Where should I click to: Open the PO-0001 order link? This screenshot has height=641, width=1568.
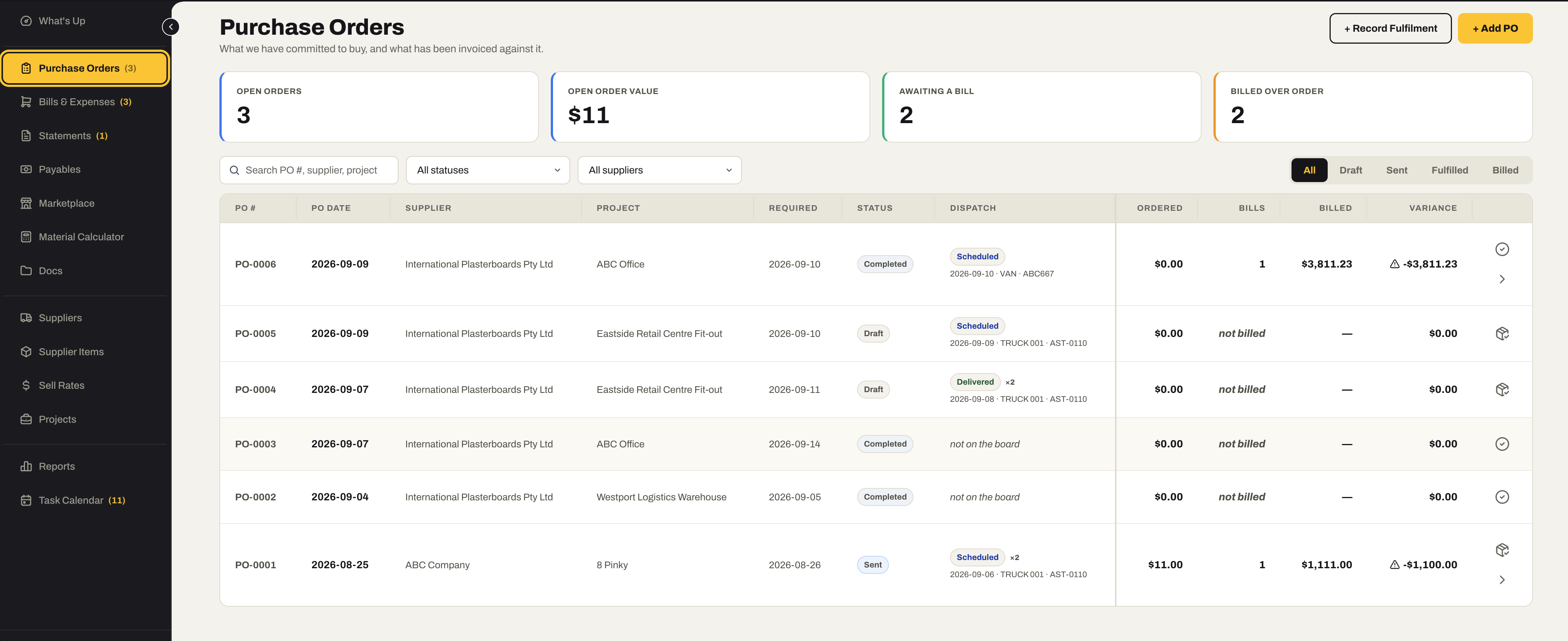(x=255, y=565)
